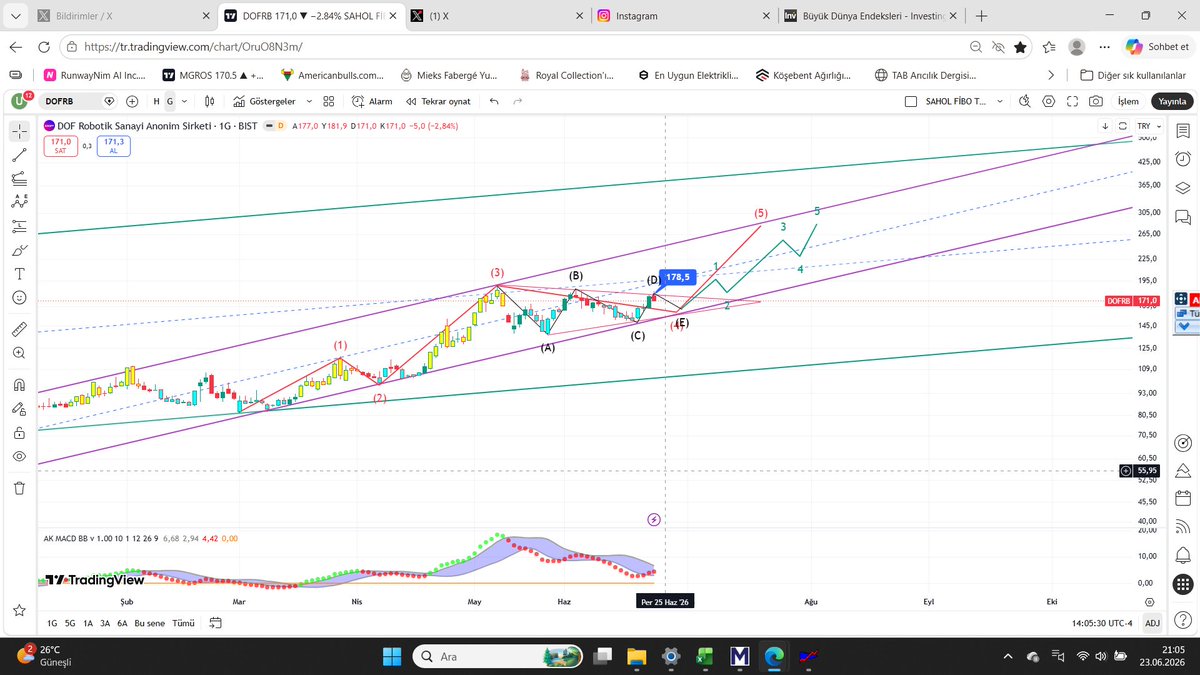
Task: Open alerts clock icon in right sidebar
Action: click(x=1182, y=159)
